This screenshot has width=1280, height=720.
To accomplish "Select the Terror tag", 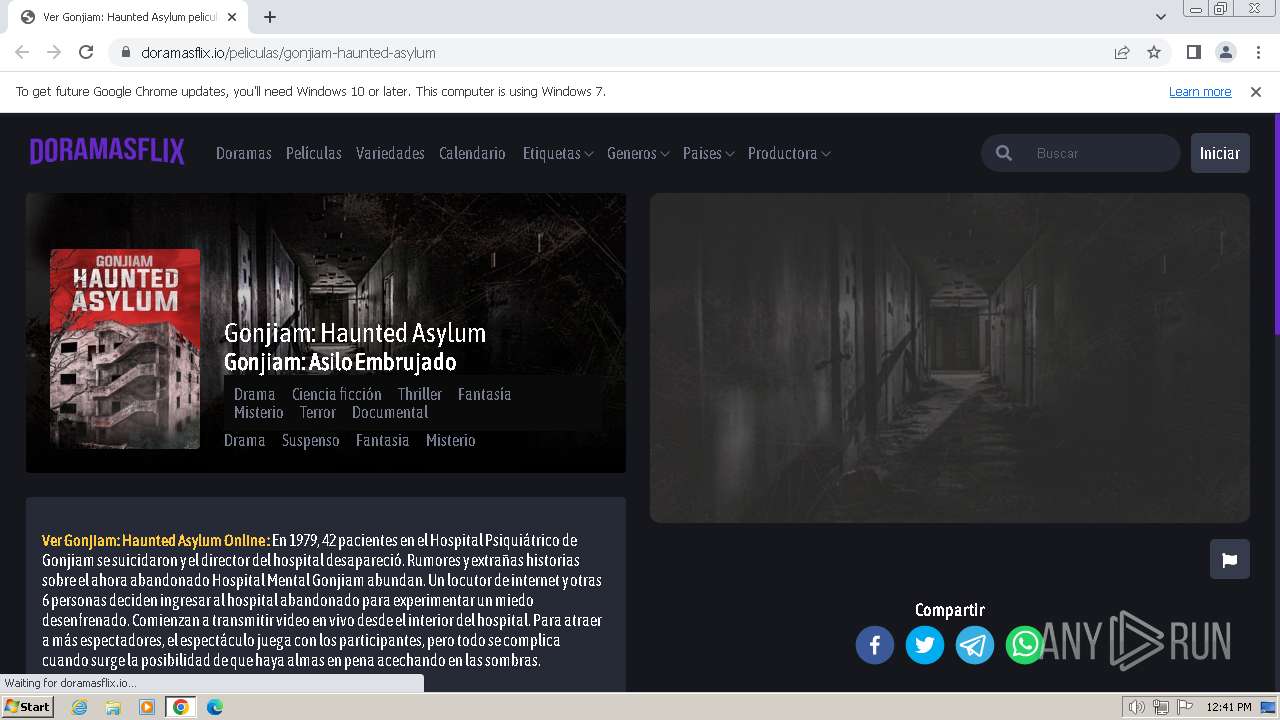I will pos(318,412).
